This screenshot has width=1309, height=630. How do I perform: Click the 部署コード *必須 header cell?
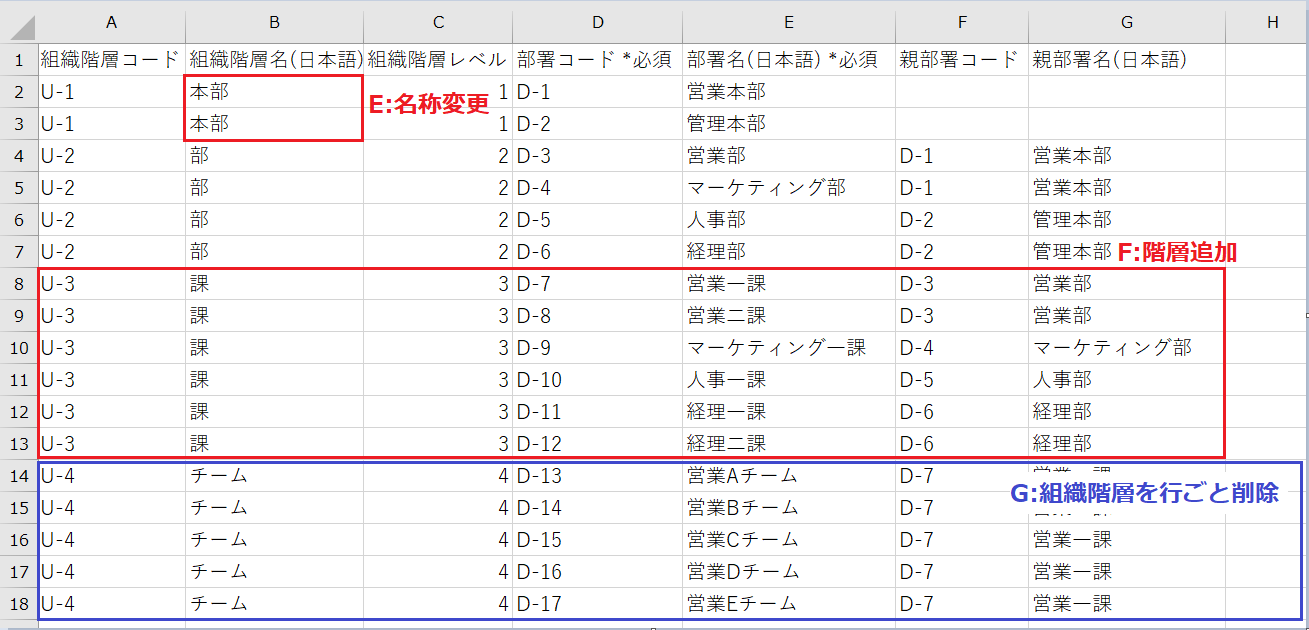597,60
